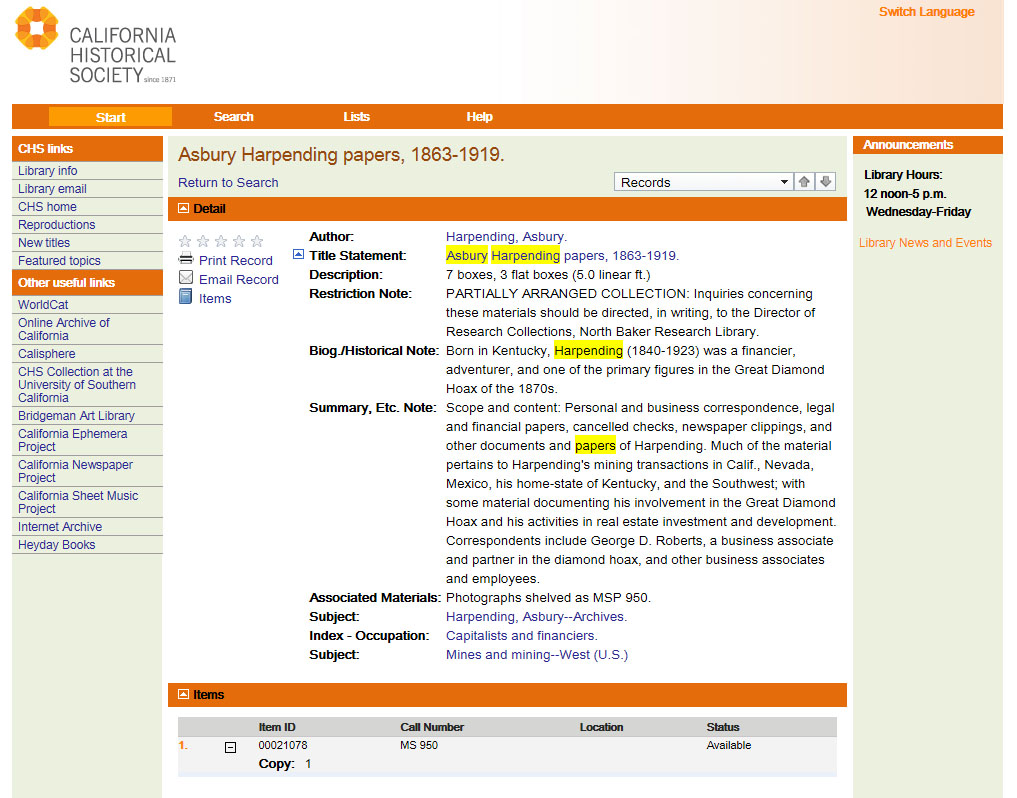Open Featured topics link
Viewport: 1017px width, 798px height.
click(59, 261)
